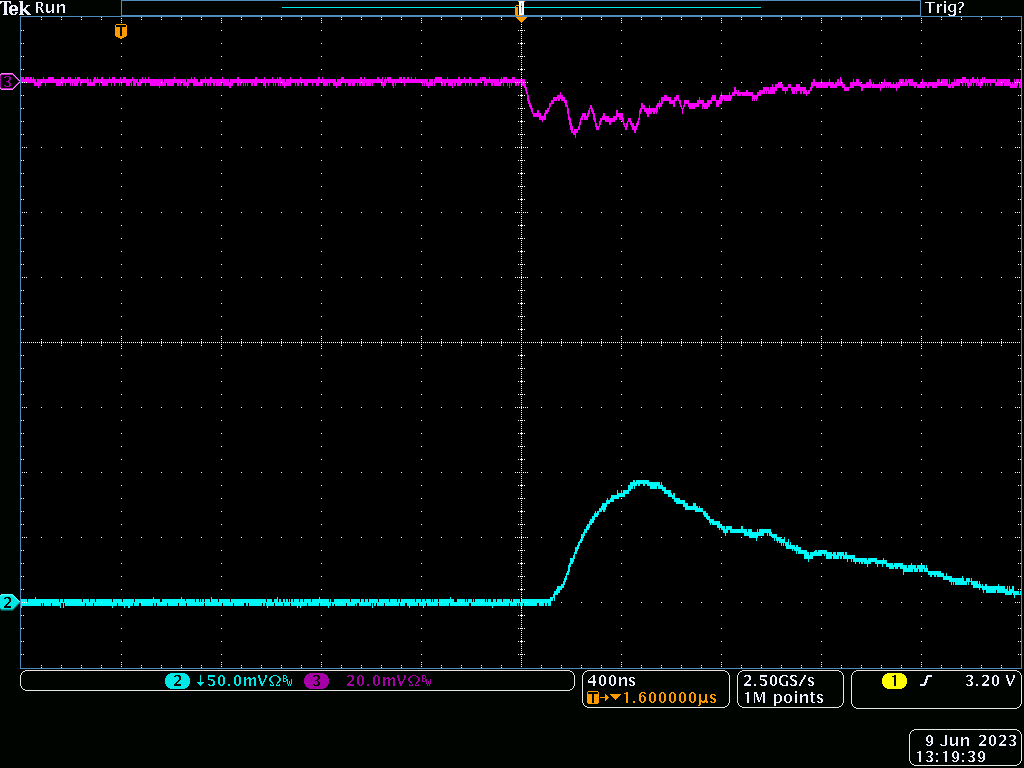Image resolution: width=1024 pixels, height=768 pixels.
Task: Select the channel 3 ground marker
Action: [9, 82]
